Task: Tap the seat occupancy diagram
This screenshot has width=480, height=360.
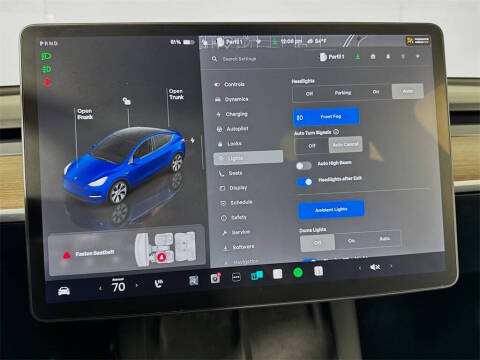Action: point(166,249)
